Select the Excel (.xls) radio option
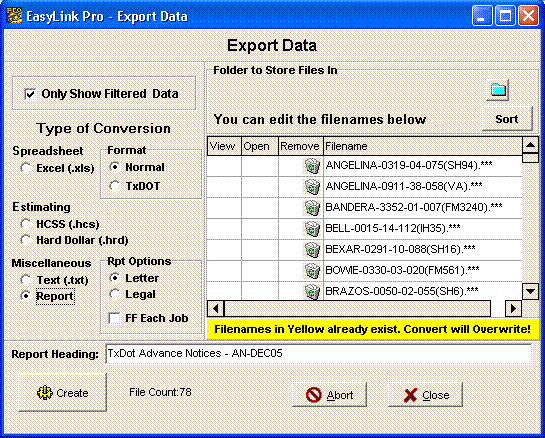This screenshot has height=438, width=545. 26,168
